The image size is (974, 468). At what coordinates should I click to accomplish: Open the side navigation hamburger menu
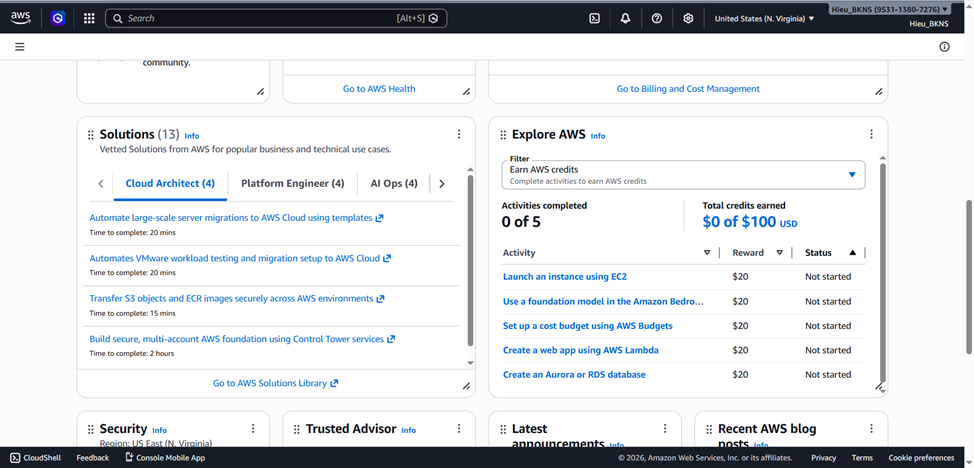pos(20,47)
